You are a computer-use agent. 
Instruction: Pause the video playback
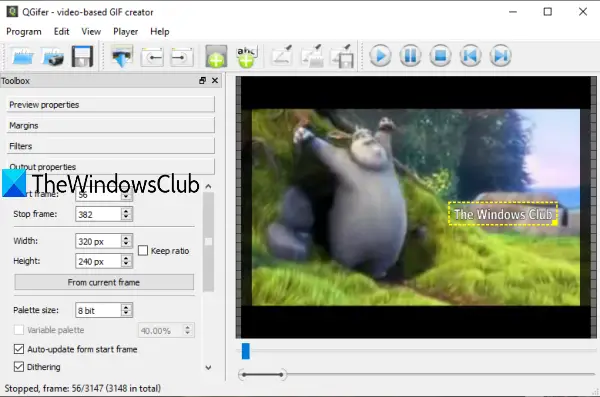coord(411,56)
